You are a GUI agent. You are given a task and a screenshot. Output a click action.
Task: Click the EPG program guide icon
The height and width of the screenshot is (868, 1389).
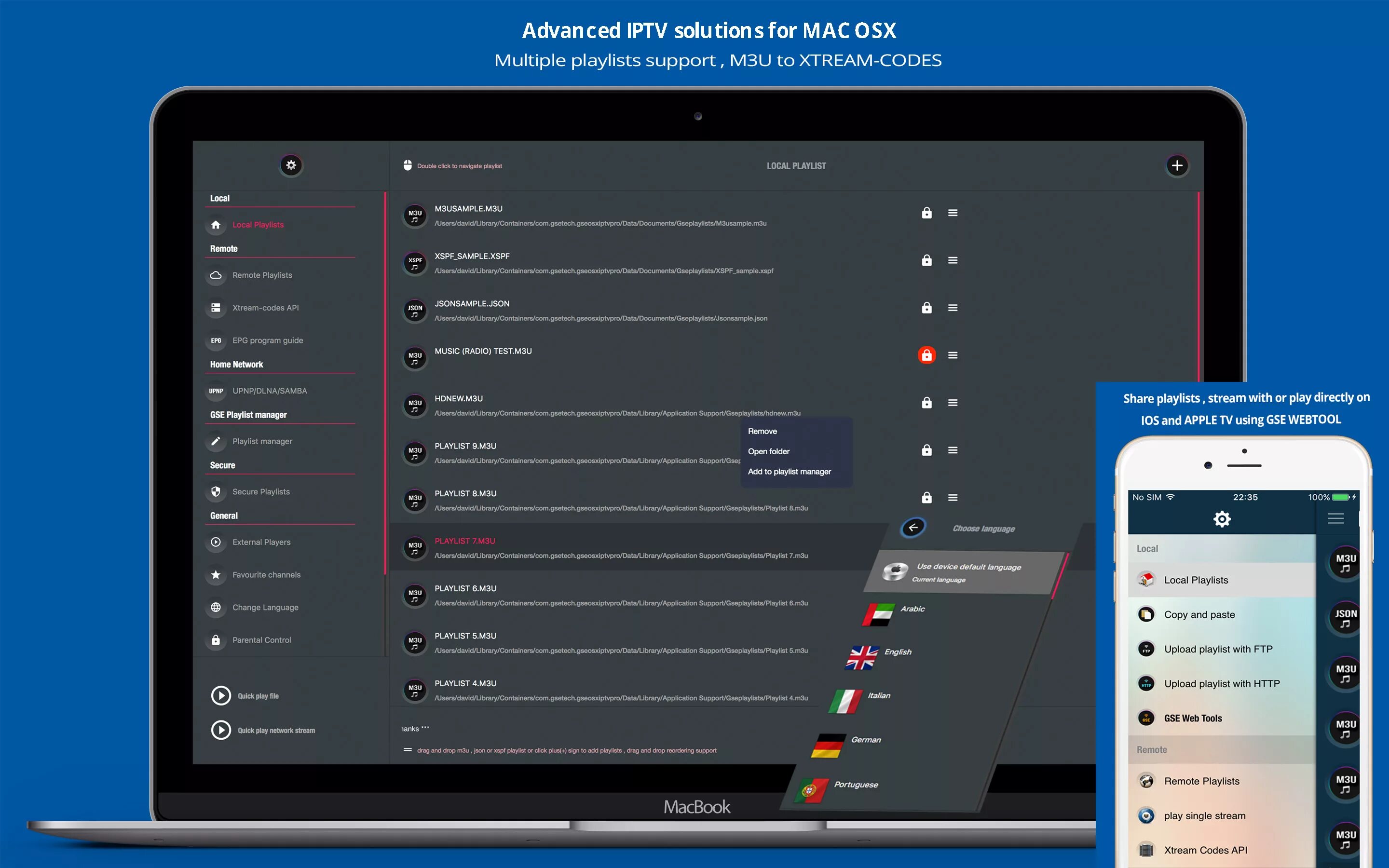[x=218, y=339]
